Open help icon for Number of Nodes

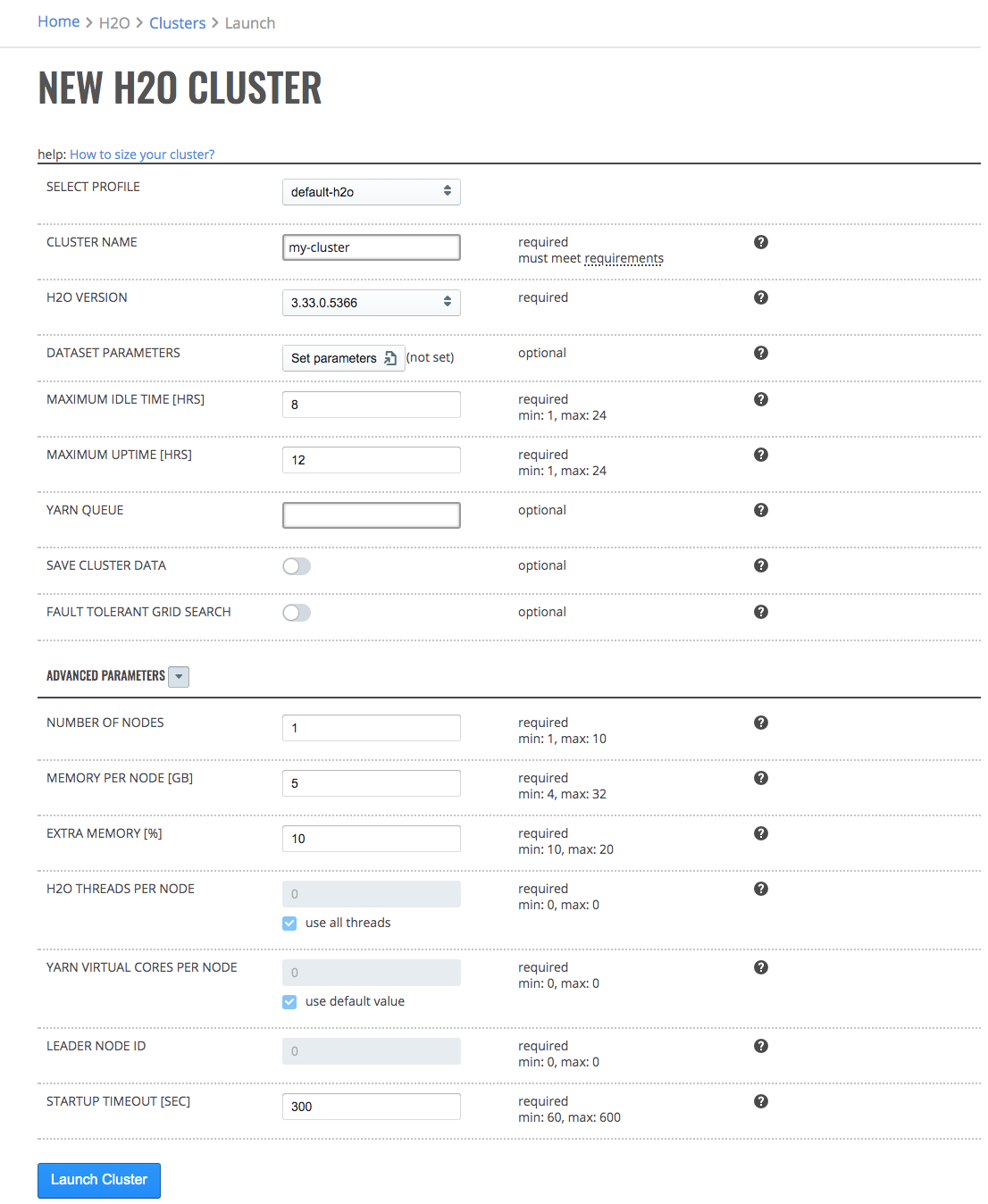761,723
